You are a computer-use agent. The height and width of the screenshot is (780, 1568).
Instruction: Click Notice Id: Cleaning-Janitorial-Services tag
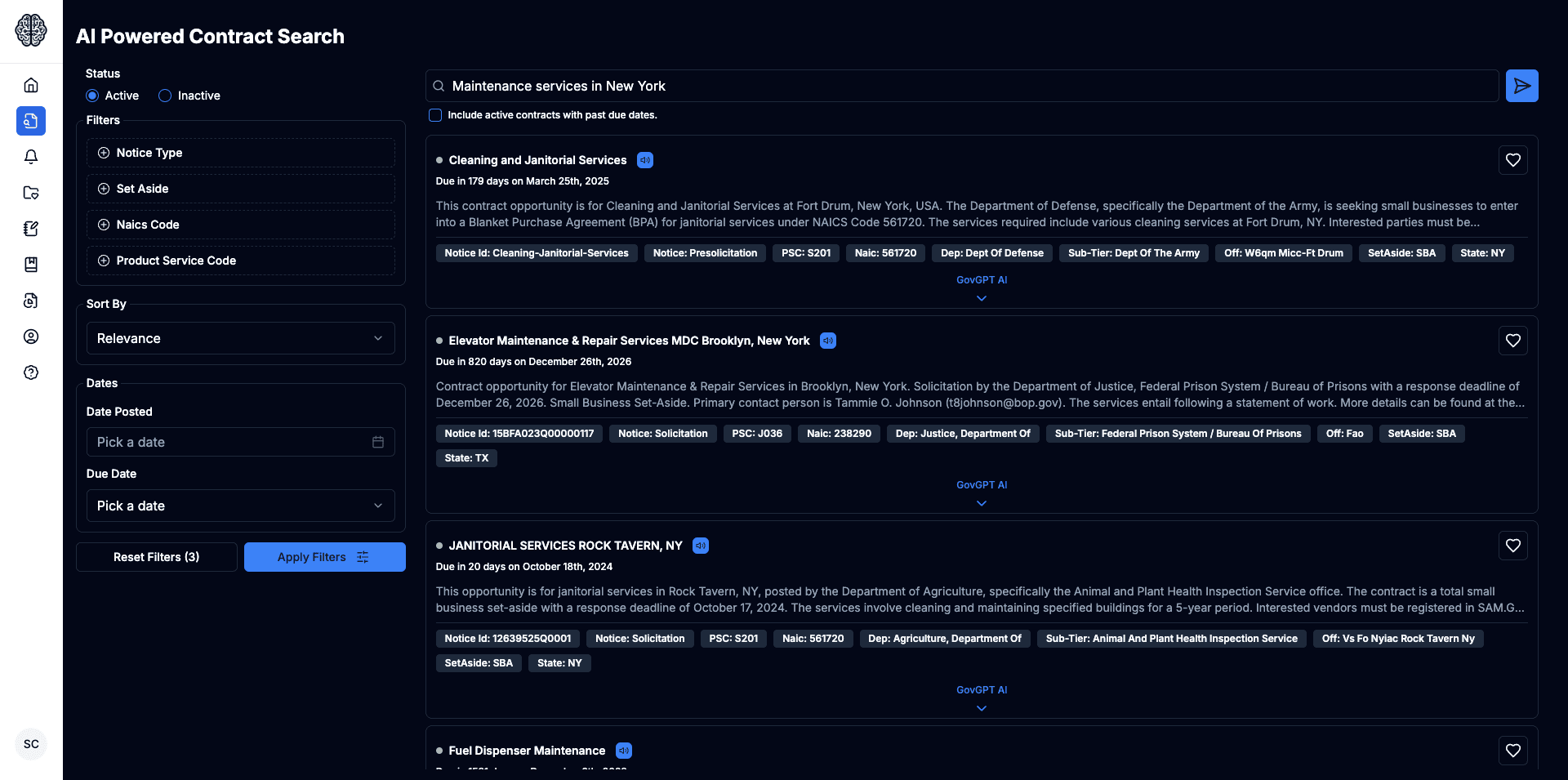[x=537, y=253]
